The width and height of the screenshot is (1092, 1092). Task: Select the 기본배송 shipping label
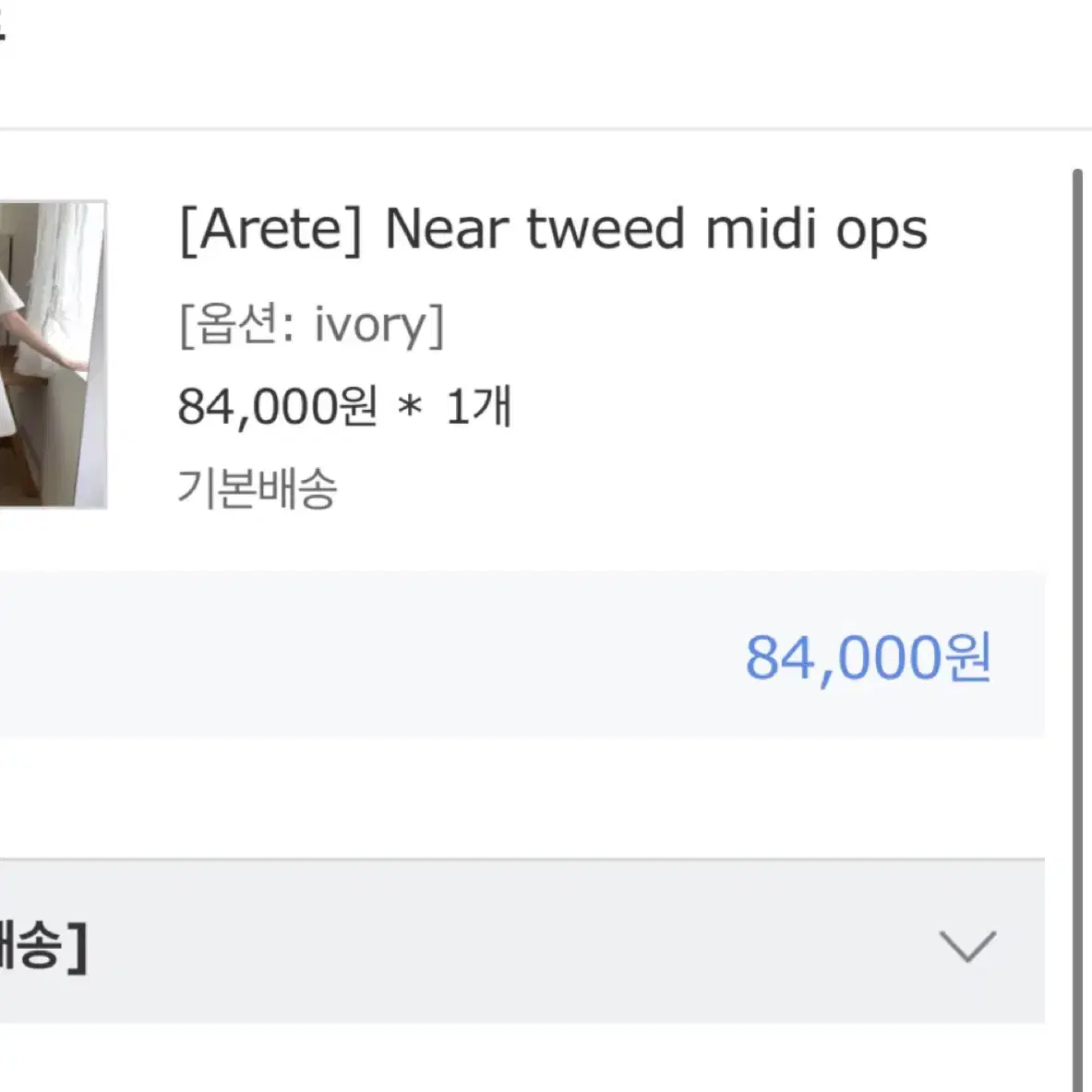[x=258, y=487]
